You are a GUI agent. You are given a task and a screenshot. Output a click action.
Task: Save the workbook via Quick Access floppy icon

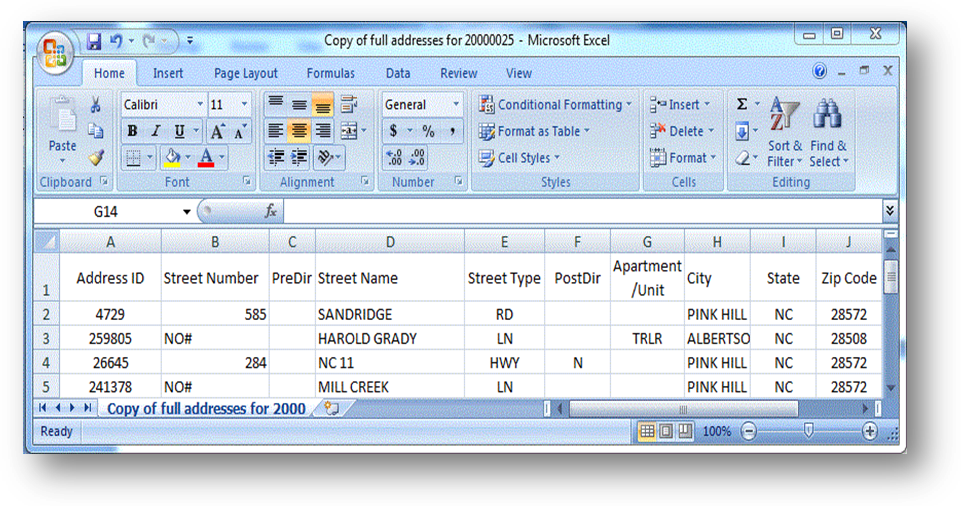point(94,41)
